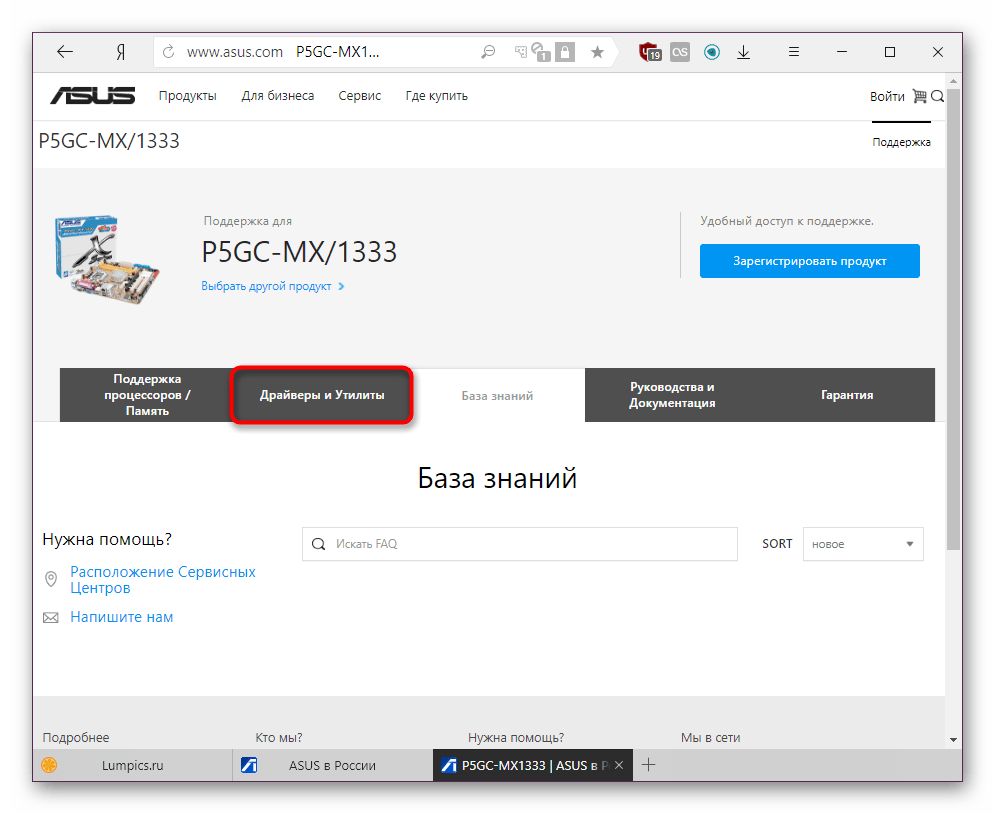The height and width of the screenshot is (814, 995).
Task: Bookmark page with the star icon
Action: coord(597,52)
